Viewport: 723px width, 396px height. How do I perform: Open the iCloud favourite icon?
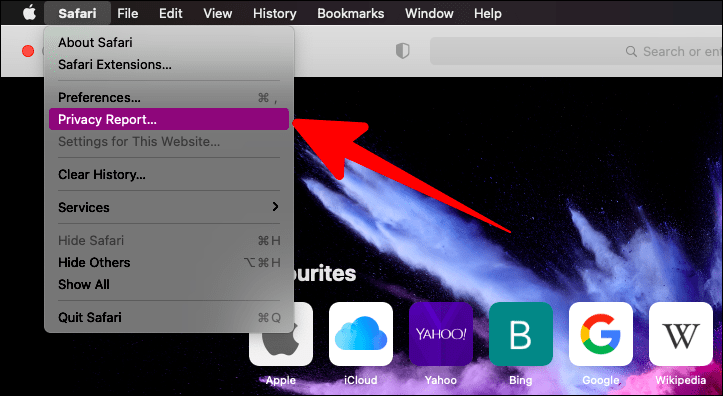tap(361, 334)
